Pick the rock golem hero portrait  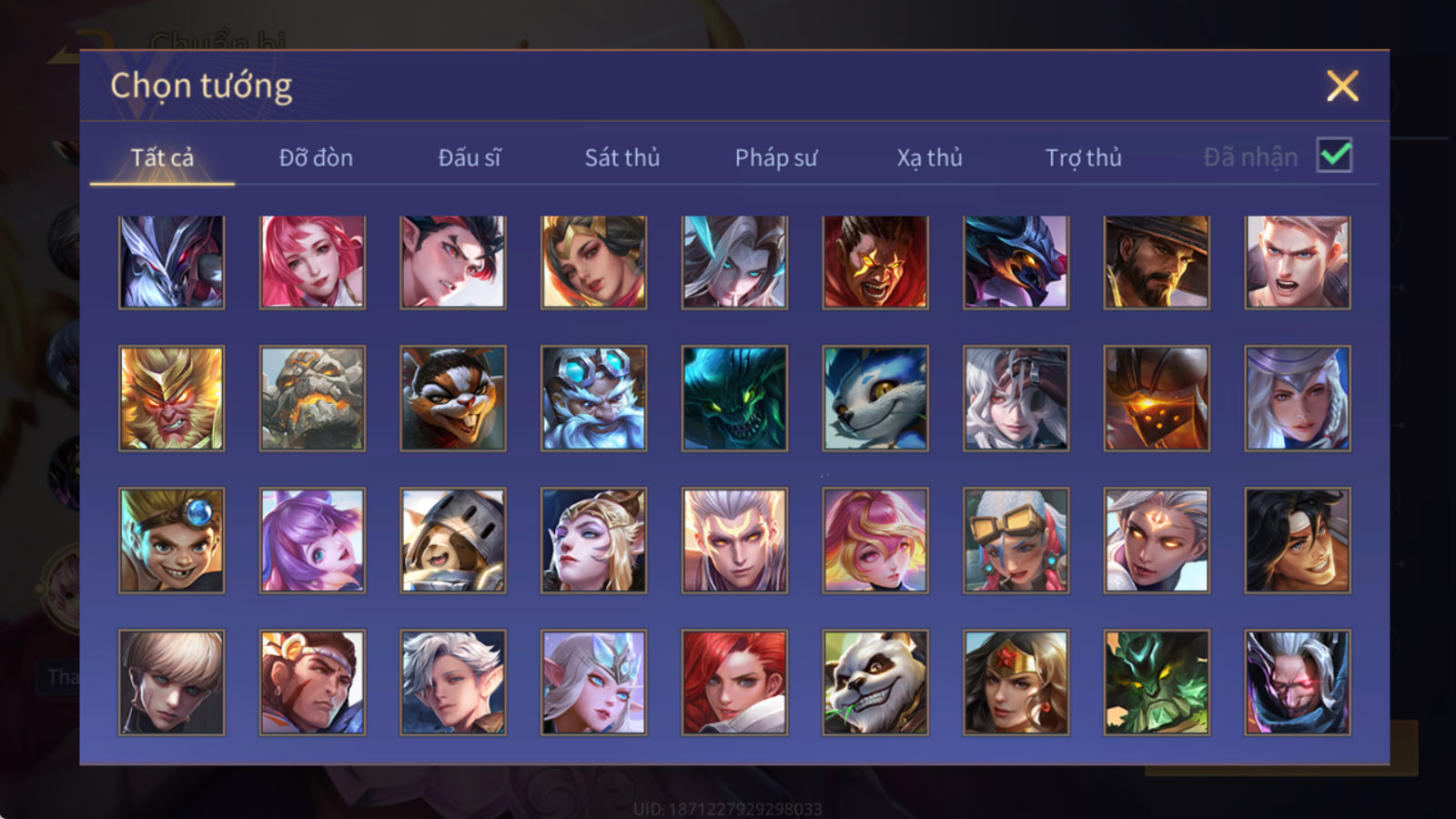click(312, 399)
